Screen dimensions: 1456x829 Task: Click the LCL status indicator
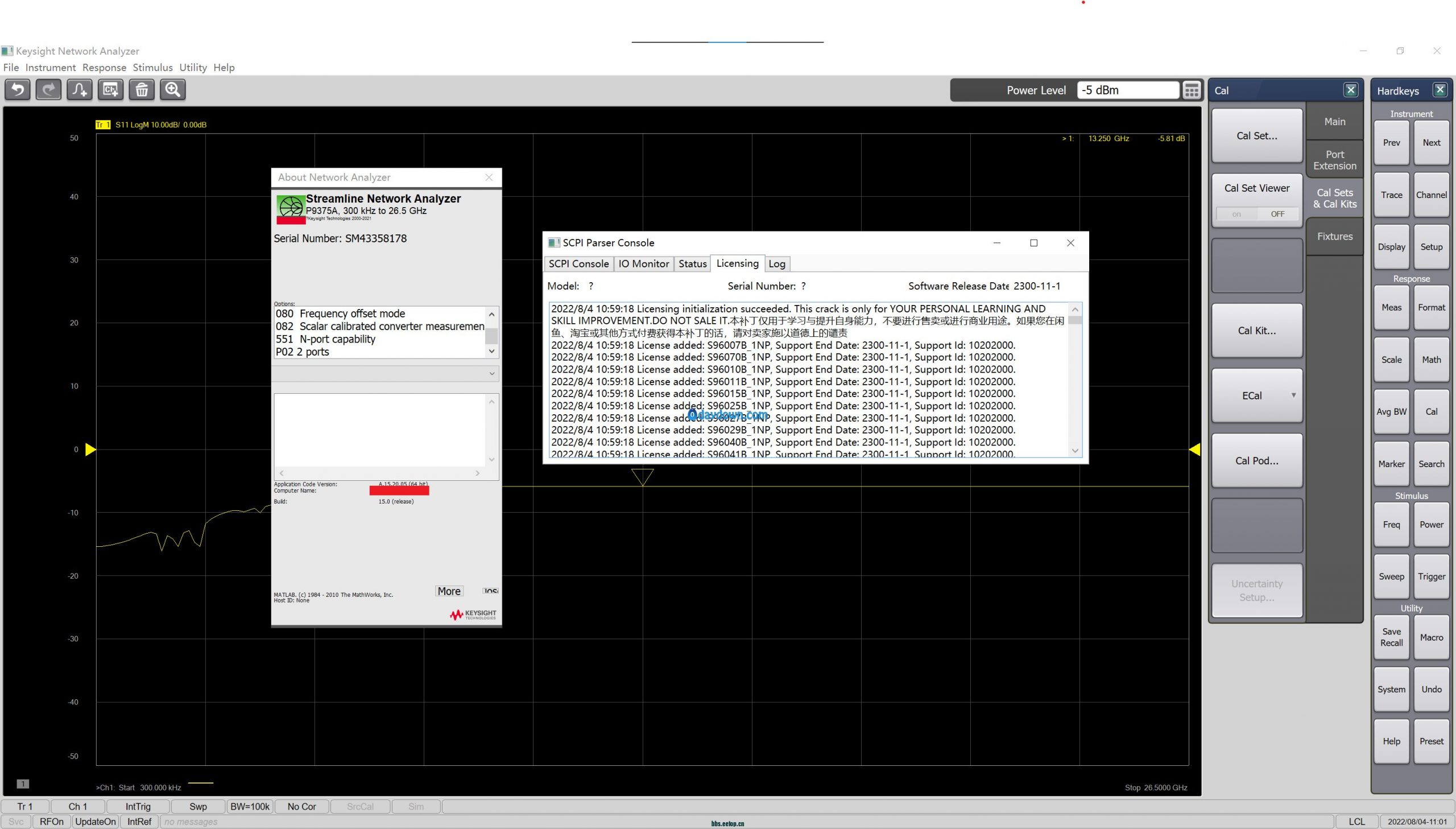[1356, 822]
